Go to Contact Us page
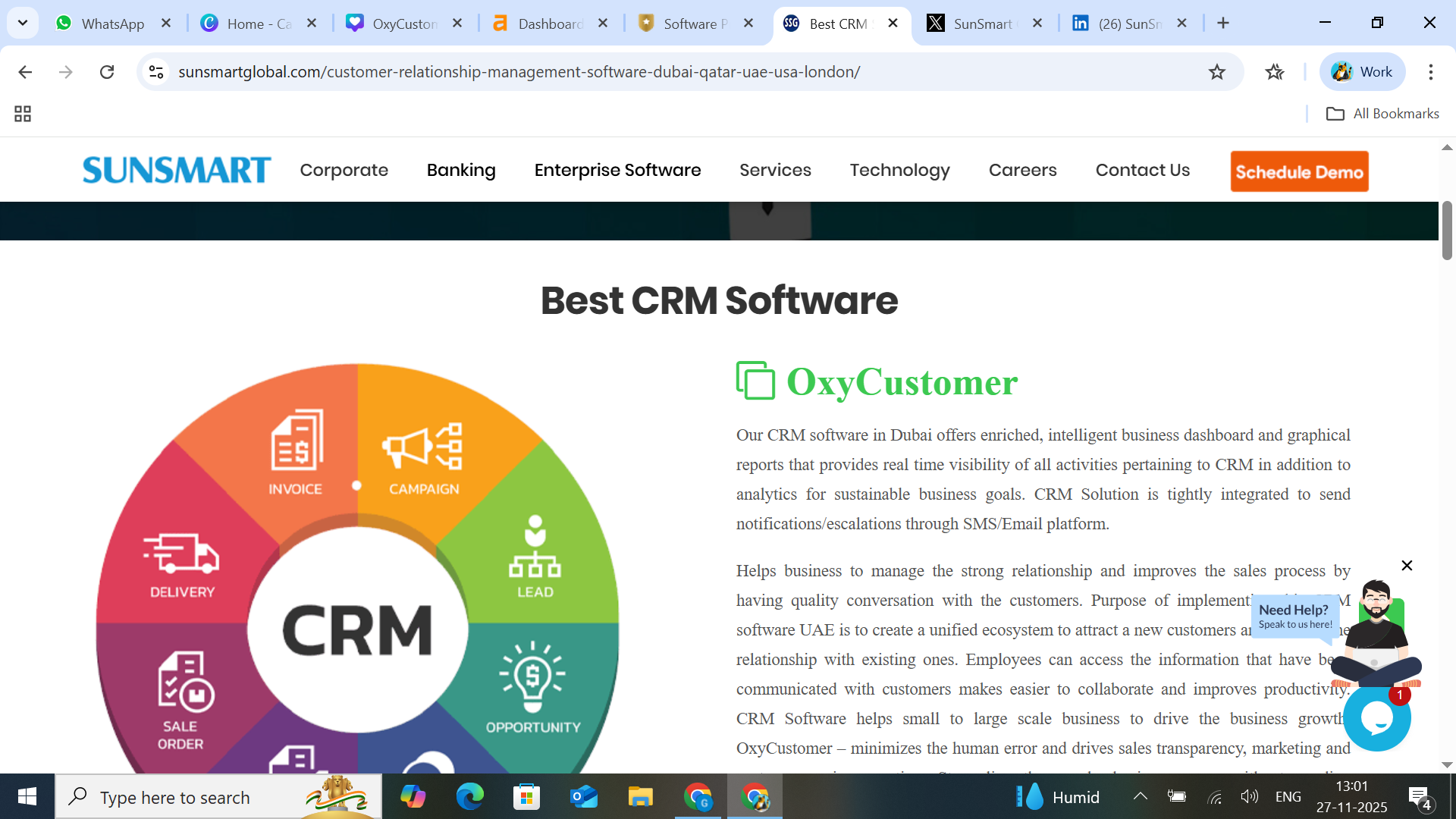1456x819 pixels. (1142, 170)
